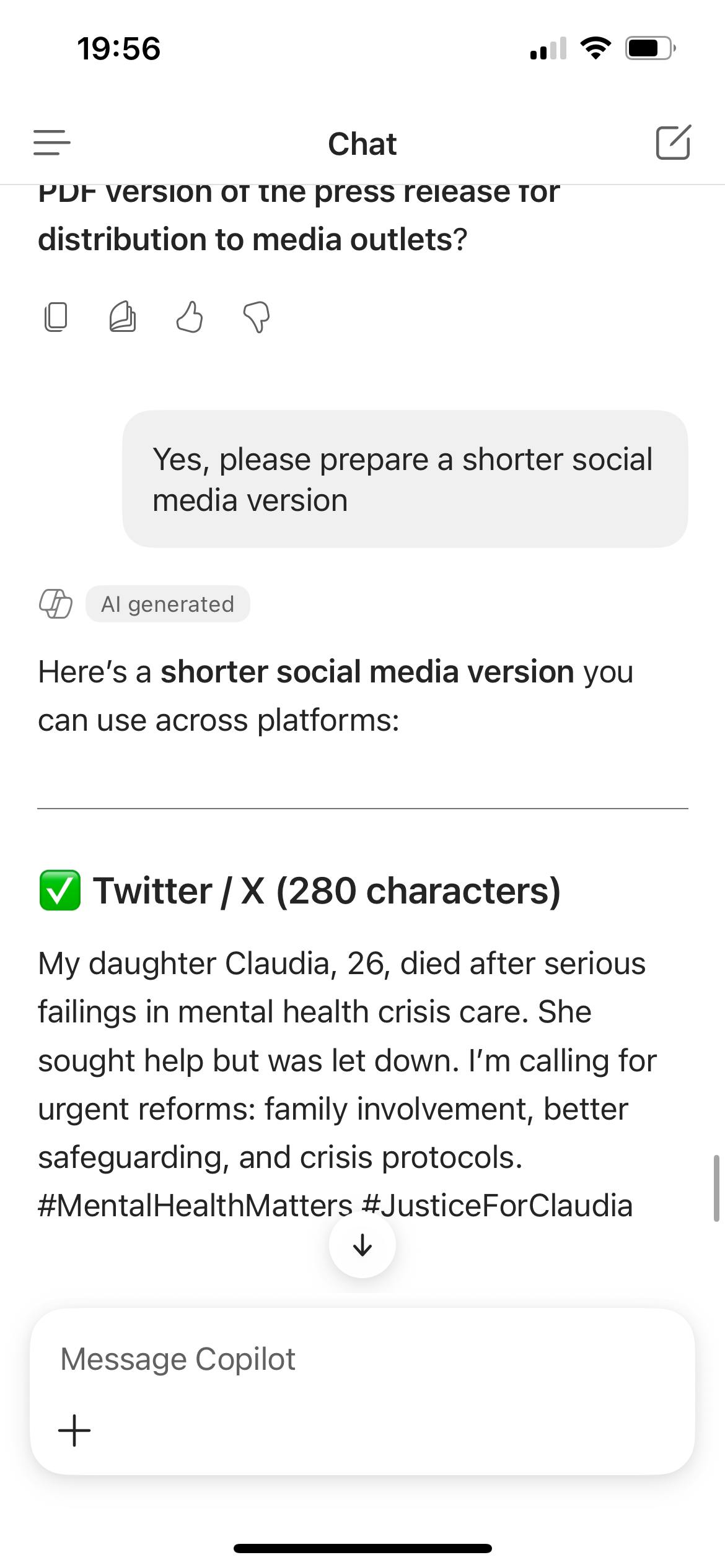Dislike the response with thumbs down
Screen dimensions: 725x1568
pos(257,317)
